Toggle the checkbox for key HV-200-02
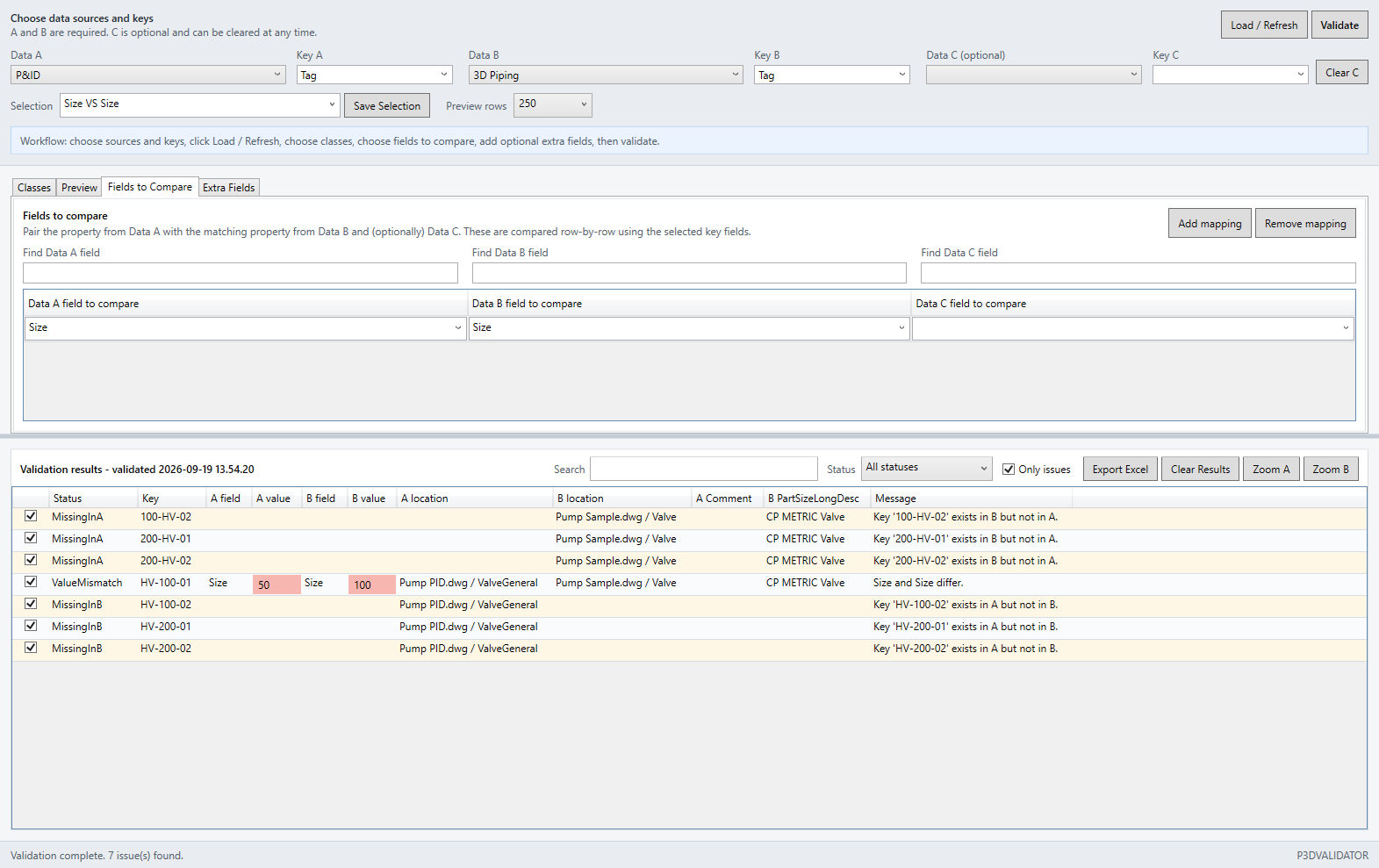 [31, 649]
